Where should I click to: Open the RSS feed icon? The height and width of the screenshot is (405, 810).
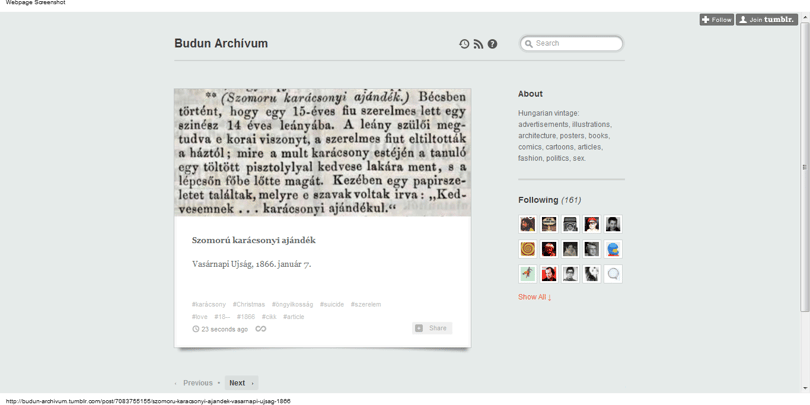[x=478, y=44]
